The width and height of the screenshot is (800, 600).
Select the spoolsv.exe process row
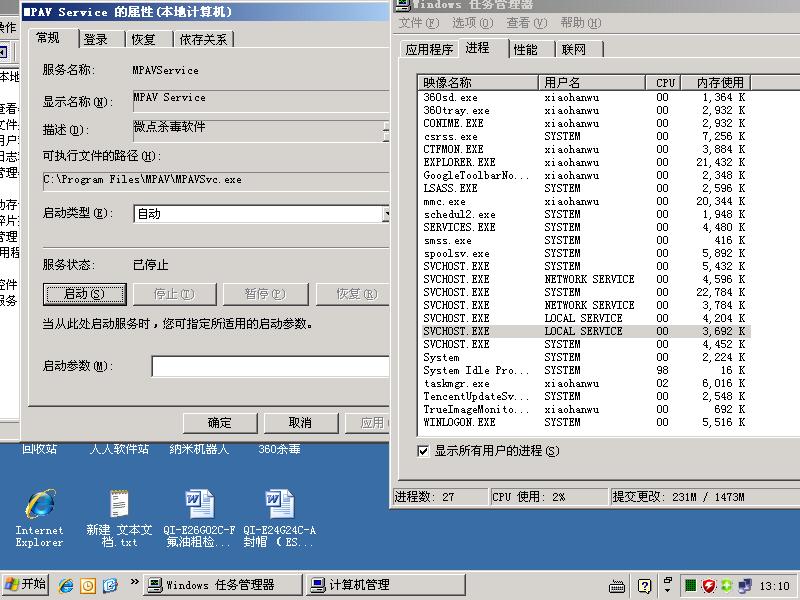pyautogui.click(x=585, y=254)
